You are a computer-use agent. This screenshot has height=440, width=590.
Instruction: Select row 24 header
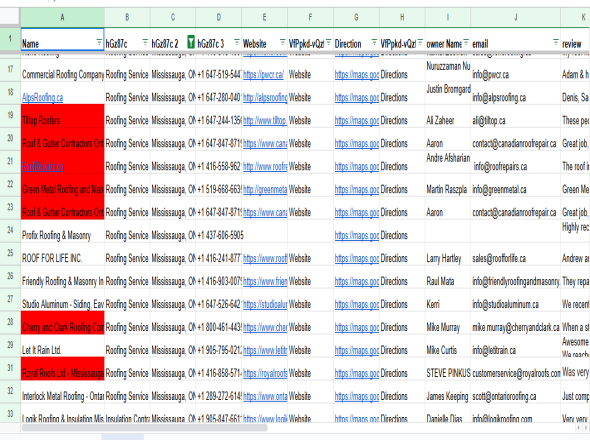[x=10, y=231]
